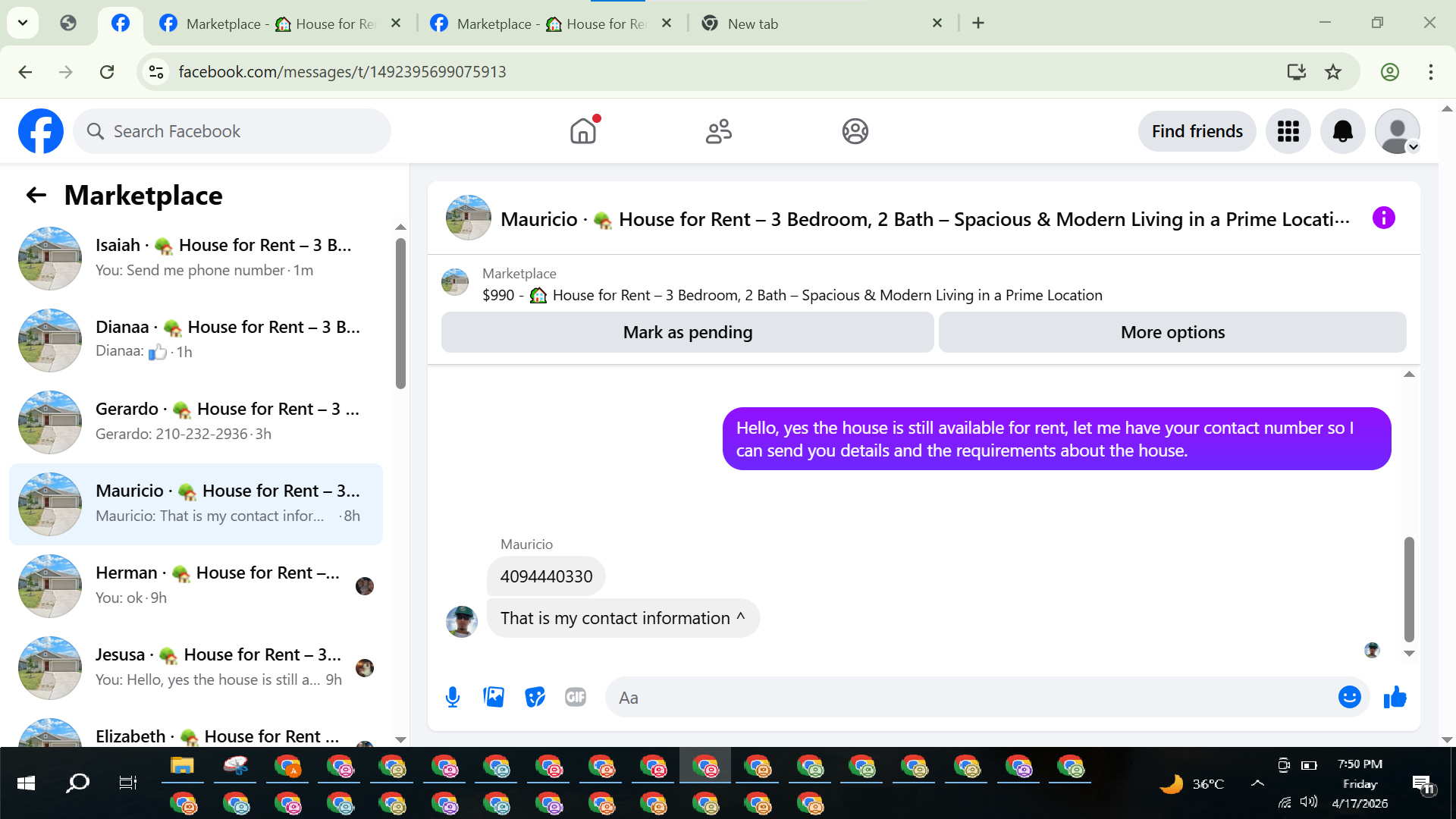
Task: Show hidden system tray icons
Action: tap(1257, 783)
